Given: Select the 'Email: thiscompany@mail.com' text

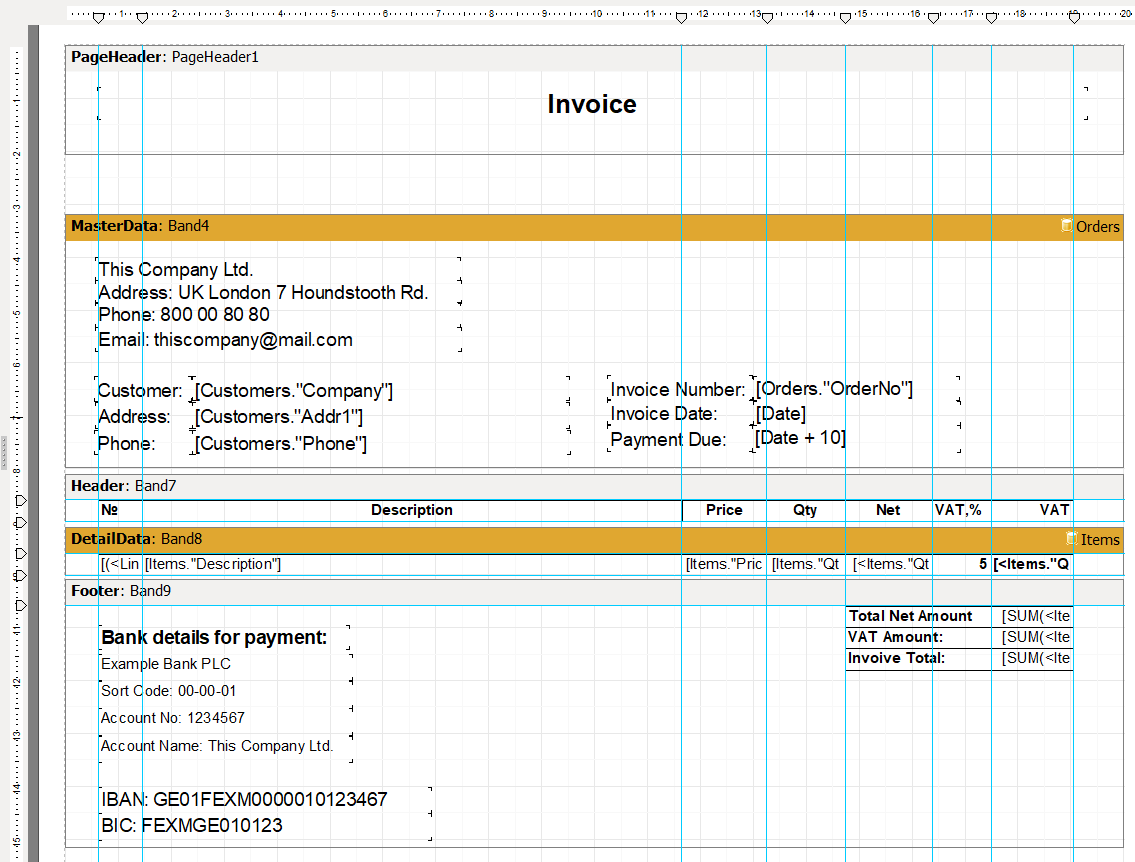Looking at the screenshot, I should coord(226,340).
